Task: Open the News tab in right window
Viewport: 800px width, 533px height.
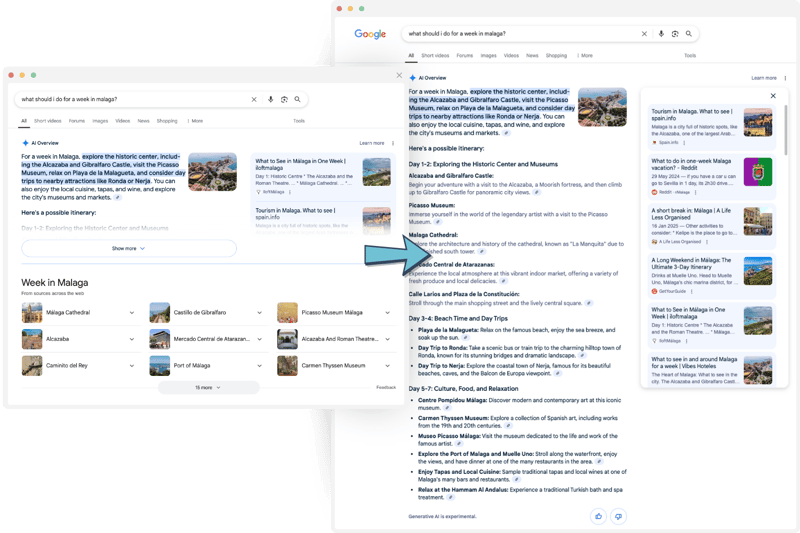Action: tap(532, 56)
